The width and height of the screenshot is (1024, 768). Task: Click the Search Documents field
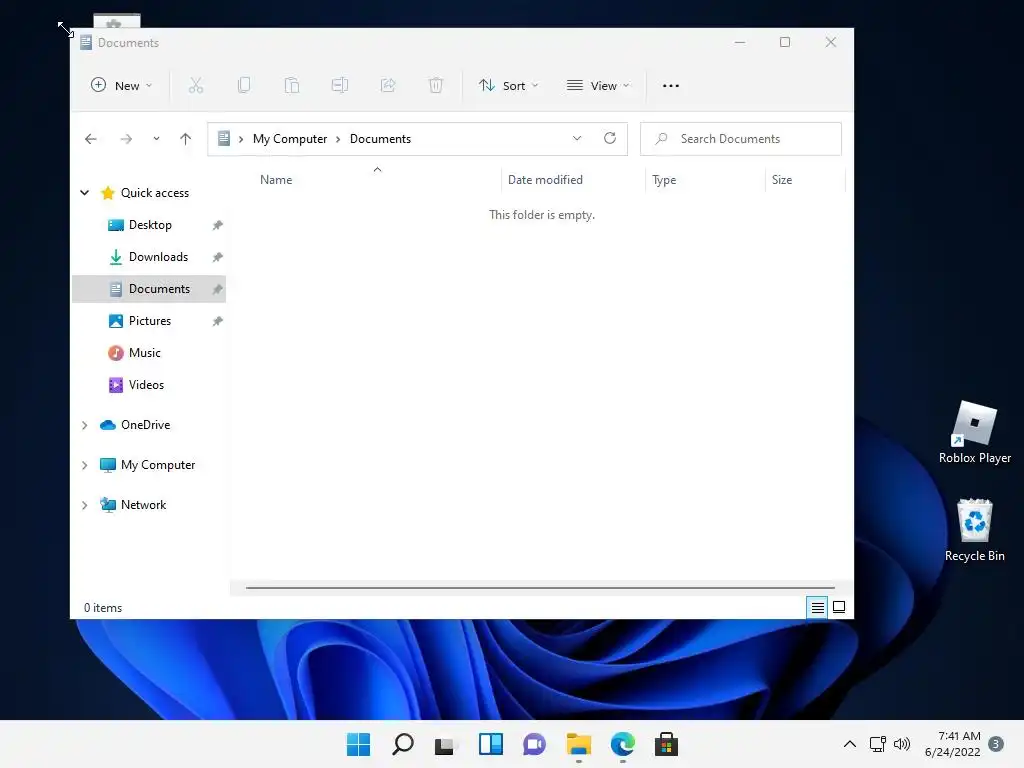(741, 138)
